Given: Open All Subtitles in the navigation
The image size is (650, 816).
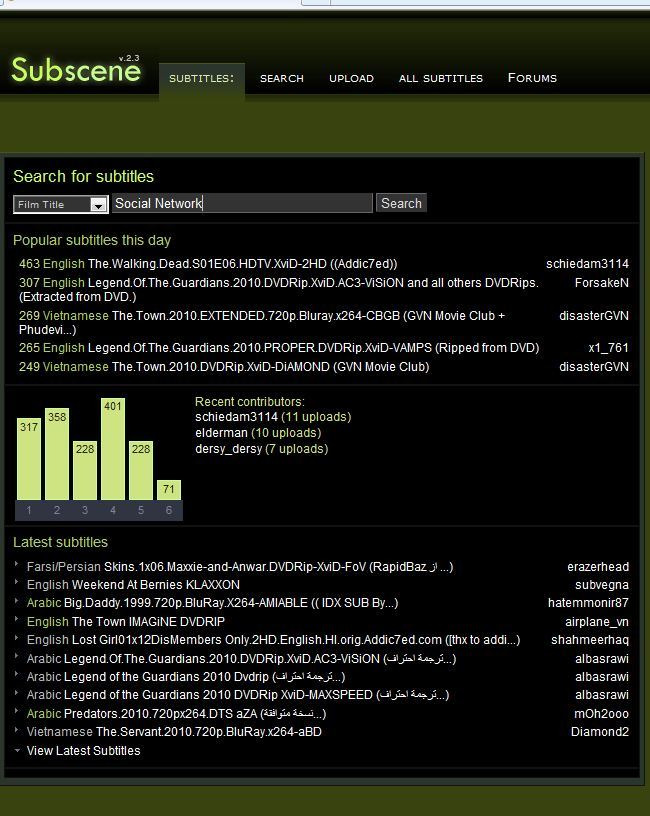Looking at the screenshot, I should coord(441,79).
